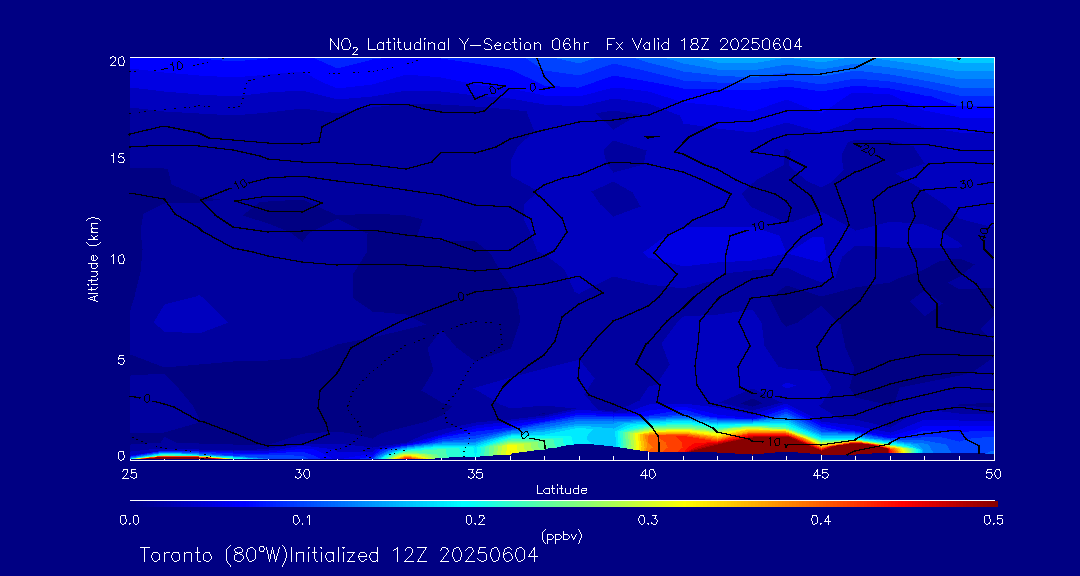Image resolution: width=1080 pixels, height=576 pixels.
Task: Click altitude axis tick label '15'
Action: pos(117,158)
